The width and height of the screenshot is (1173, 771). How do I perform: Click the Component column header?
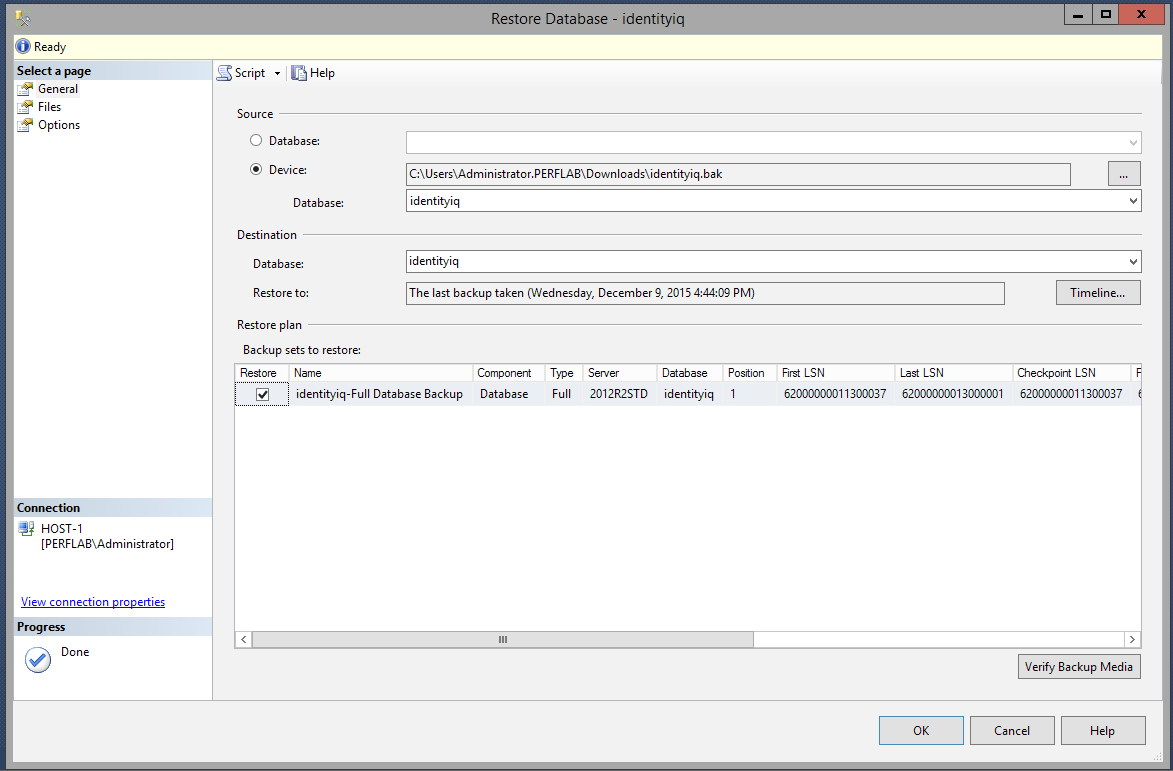point(509,373)
